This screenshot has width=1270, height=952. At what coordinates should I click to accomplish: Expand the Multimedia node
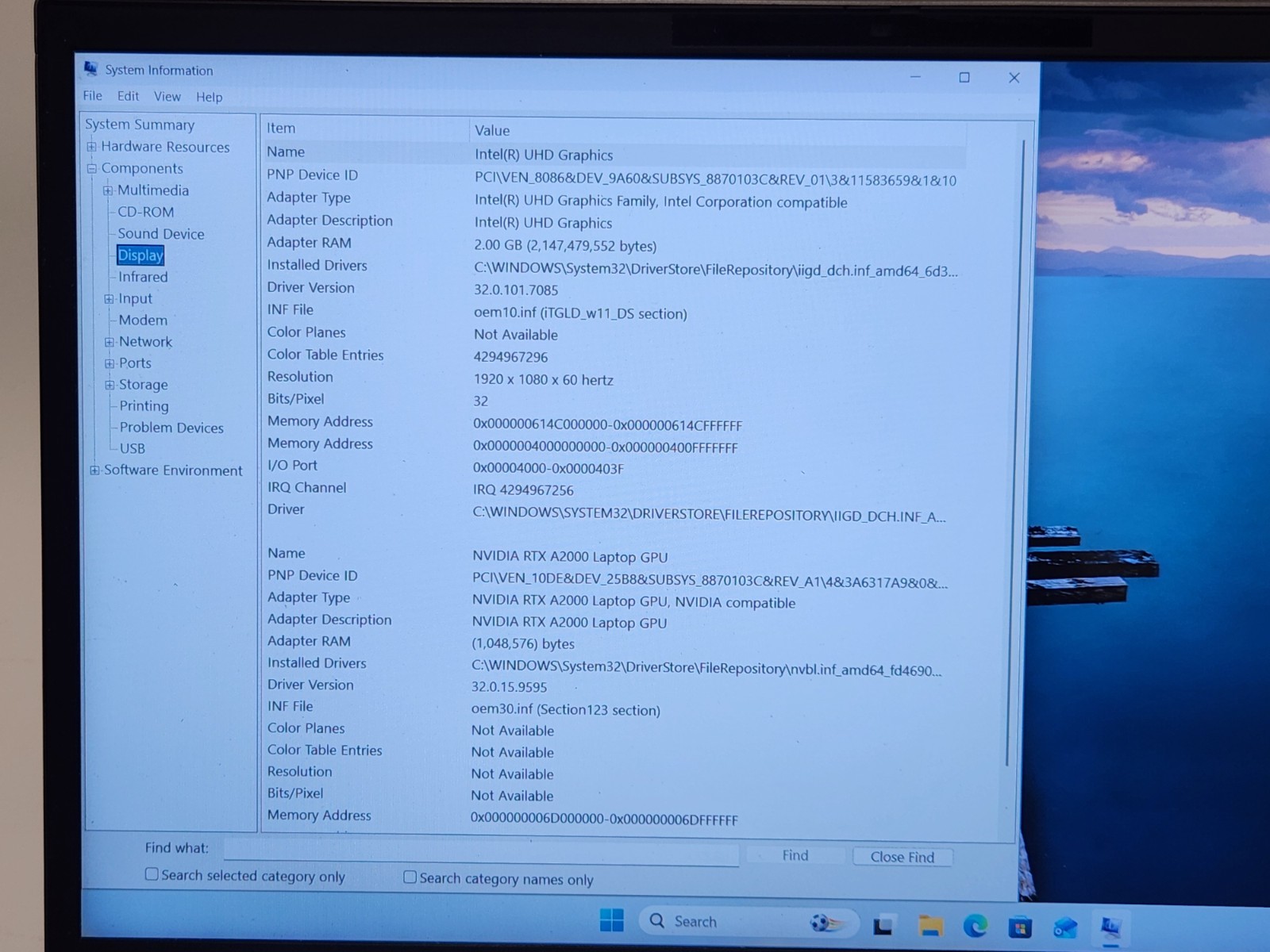click(108, 190)
